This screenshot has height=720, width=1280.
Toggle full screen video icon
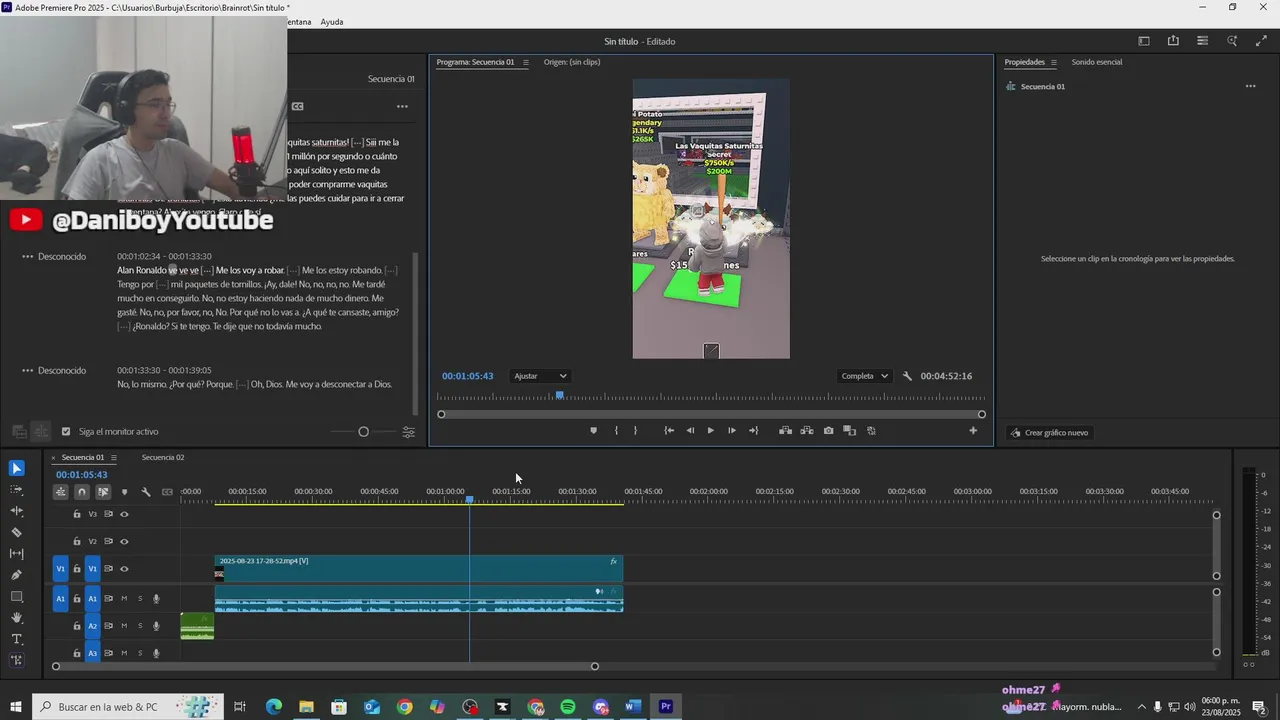click(x=1261, y=41)
